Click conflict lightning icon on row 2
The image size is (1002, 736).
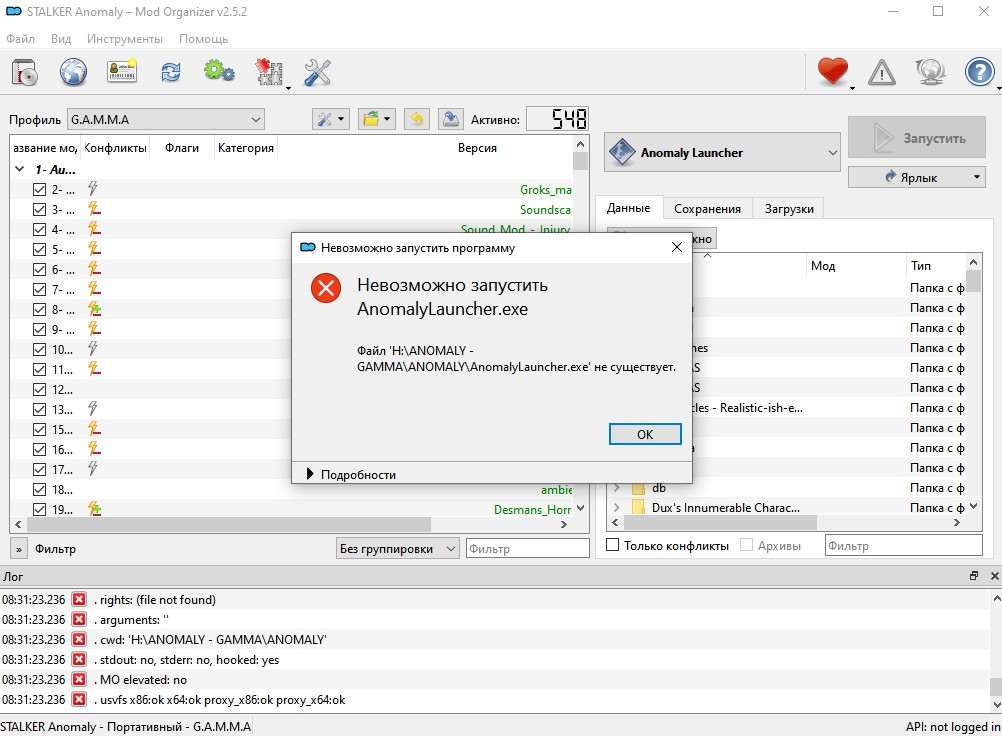(93, 188)
